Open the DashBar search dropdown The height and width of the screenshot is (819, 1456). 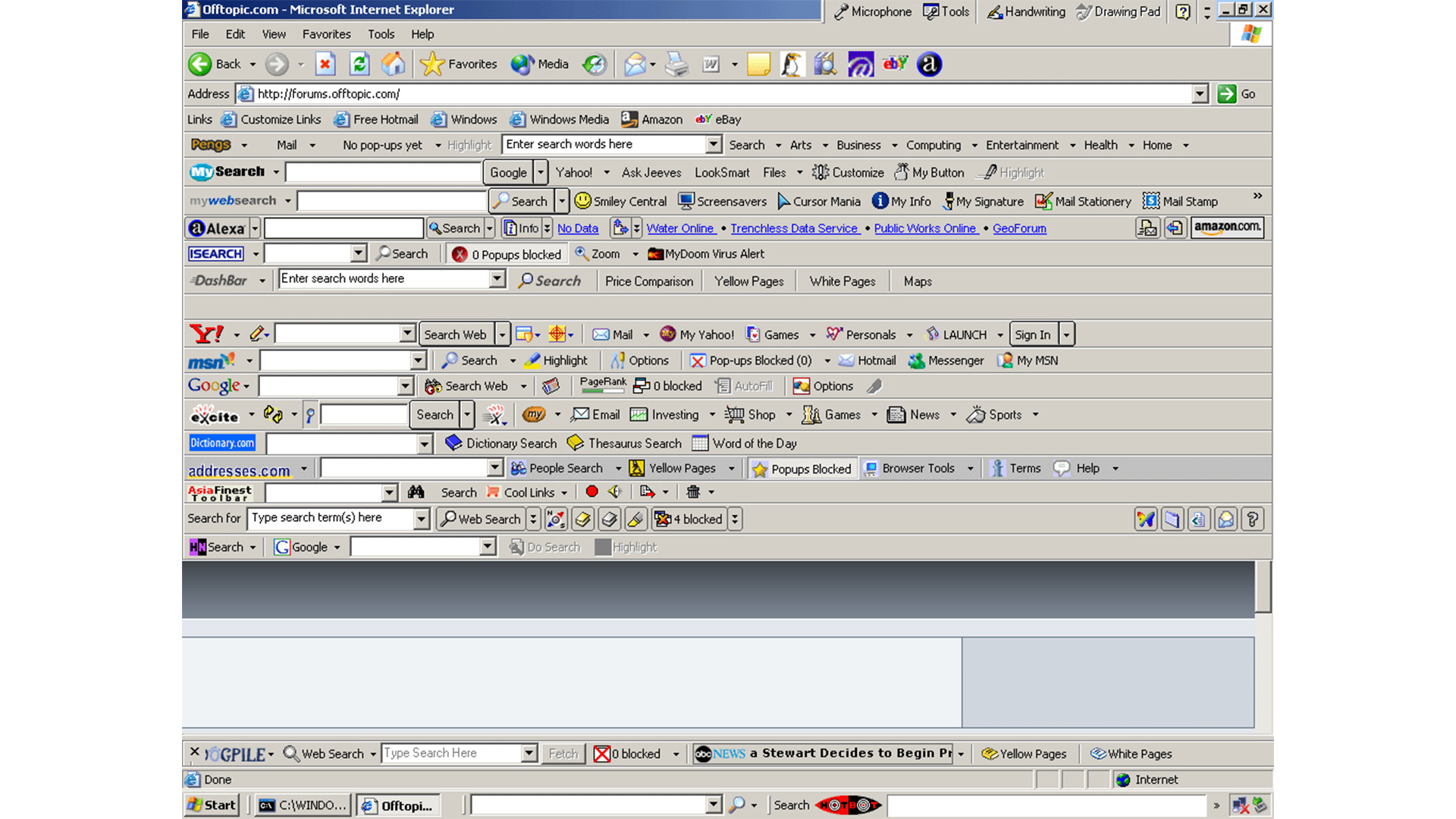tap(496, 278)
